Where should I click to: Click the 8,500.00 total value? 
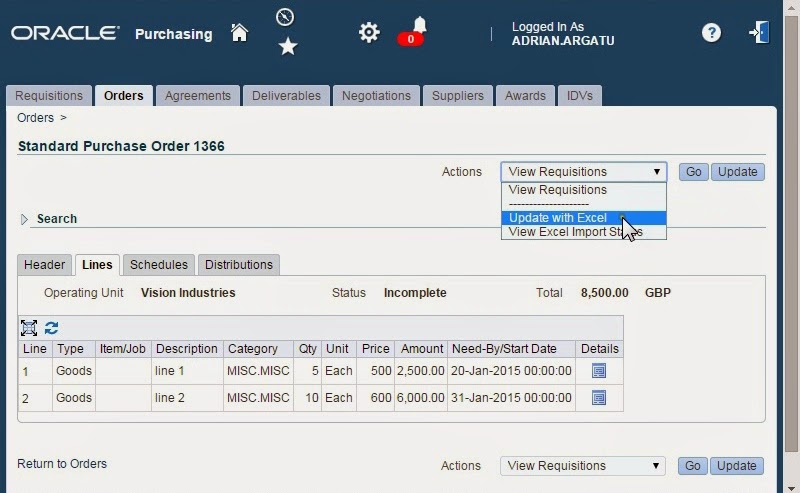tap(605, 293)
